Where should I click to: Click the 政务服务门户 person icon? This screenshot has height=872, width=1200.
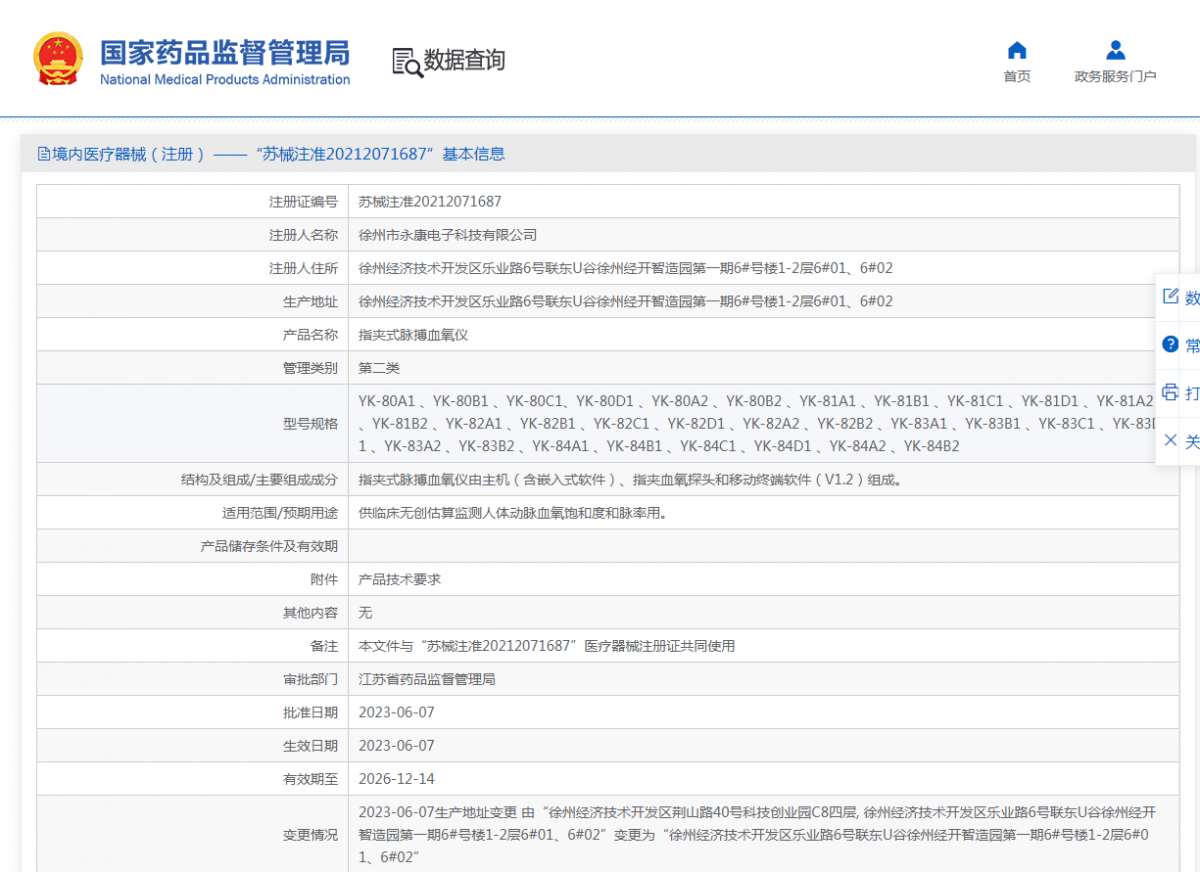1116,51
